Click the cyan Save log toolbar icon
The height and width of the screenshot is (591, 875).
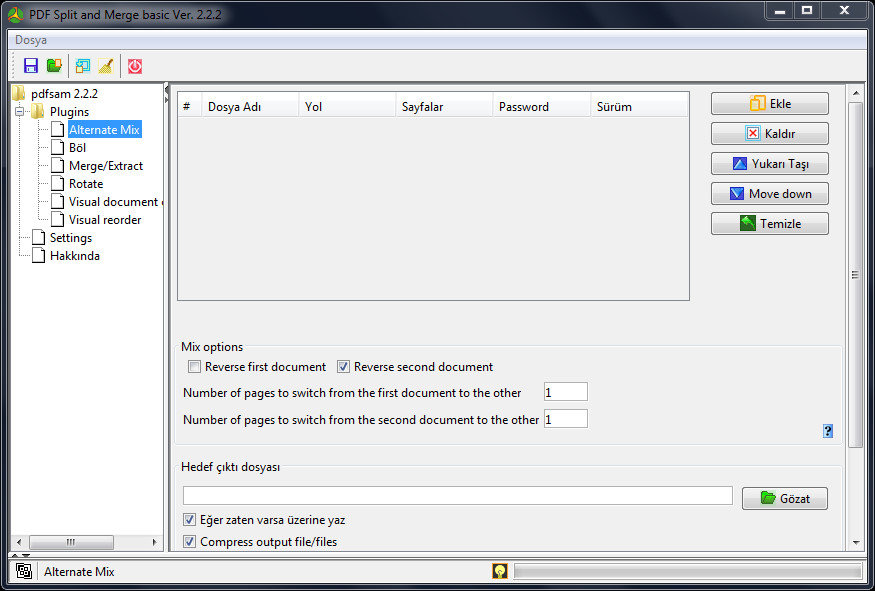click(x=83, y=66)
